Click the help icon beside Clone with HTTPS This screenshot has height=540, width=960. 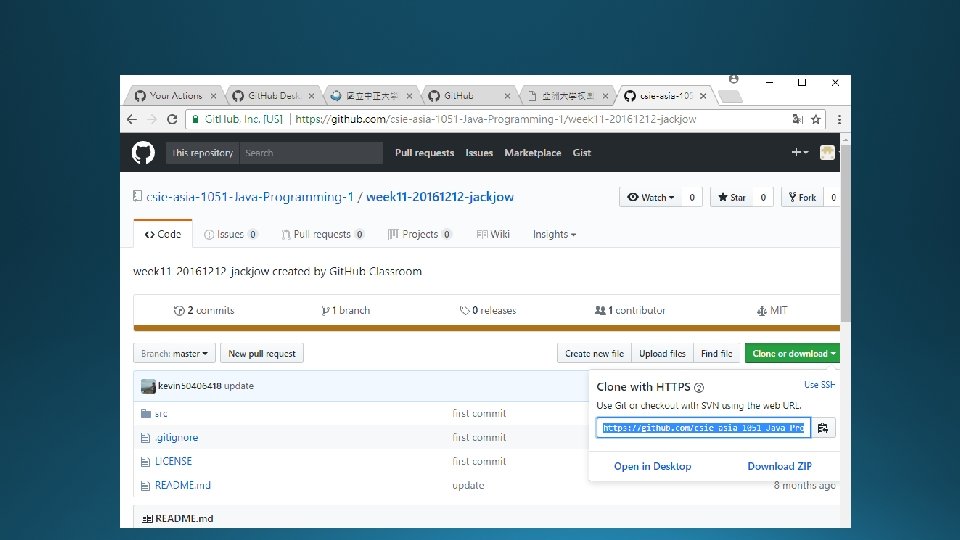[699, 388]
